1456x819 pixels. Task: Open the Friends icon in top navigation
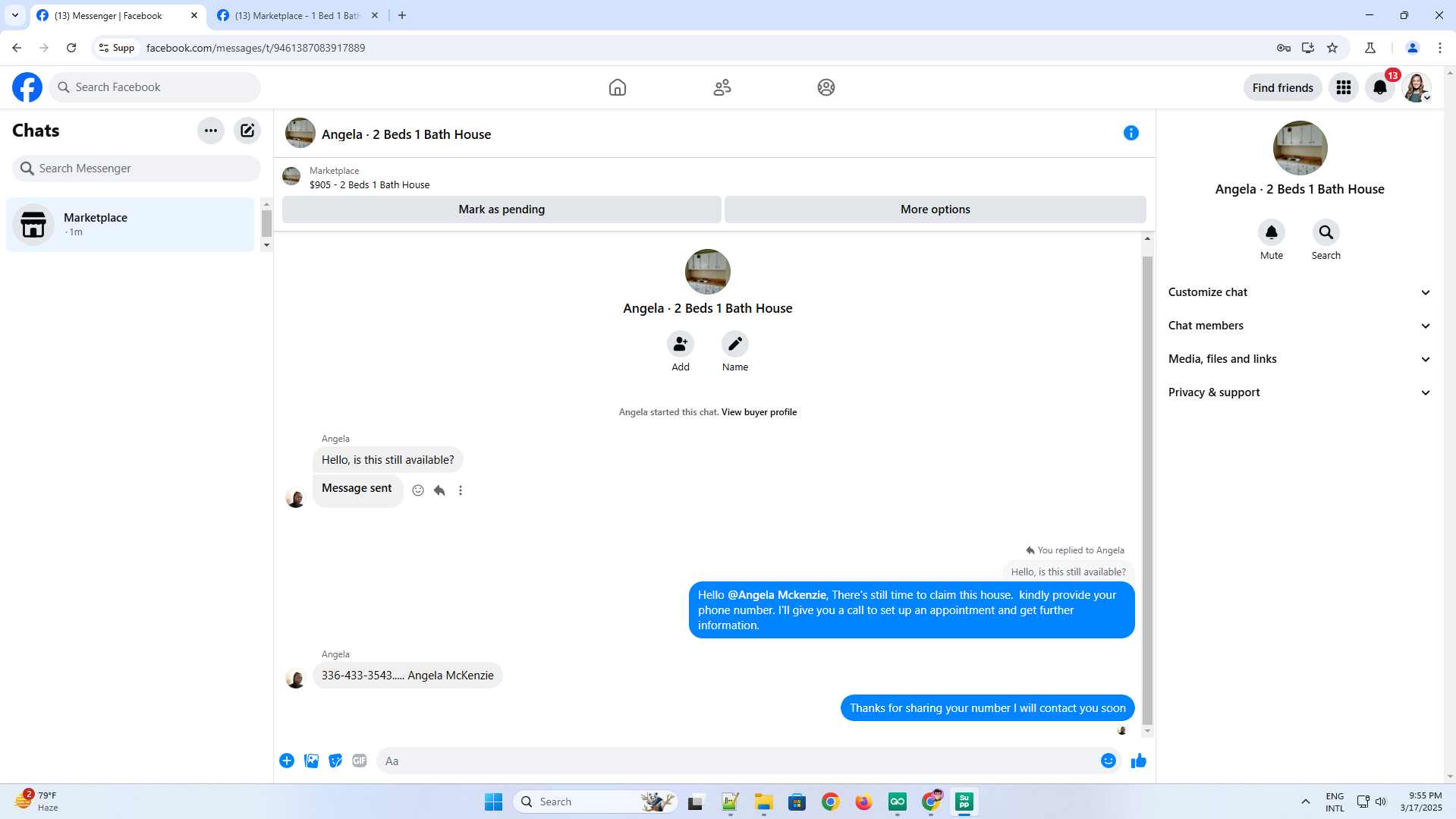click(x=722, y=87)
